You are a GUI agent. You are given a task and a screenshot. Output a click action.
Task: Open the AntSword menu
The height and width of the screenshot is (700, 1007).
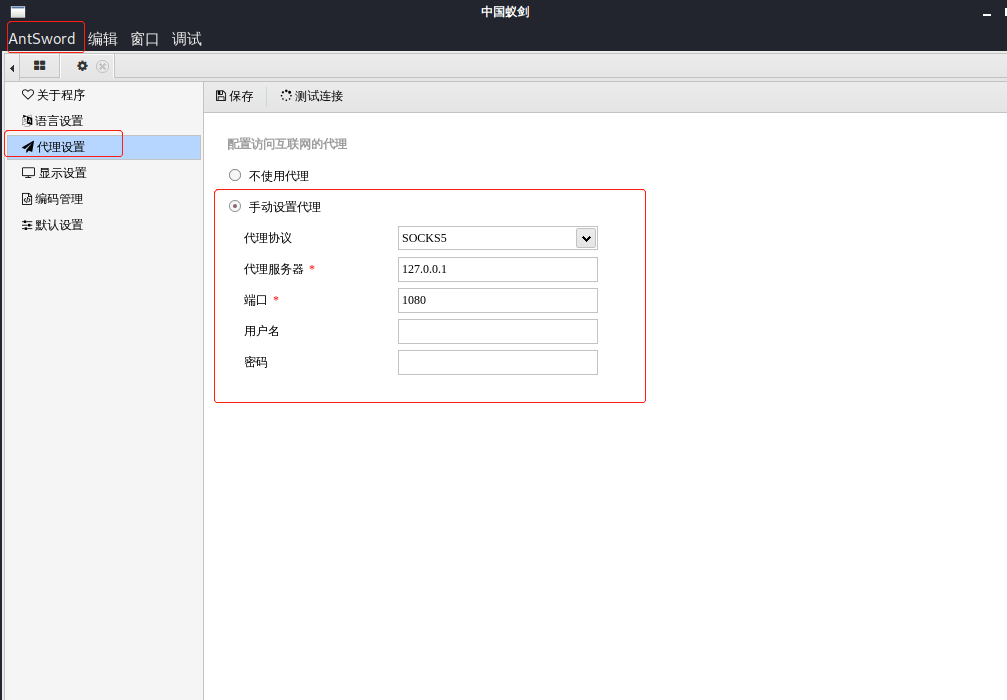click(x=42, y=39)
